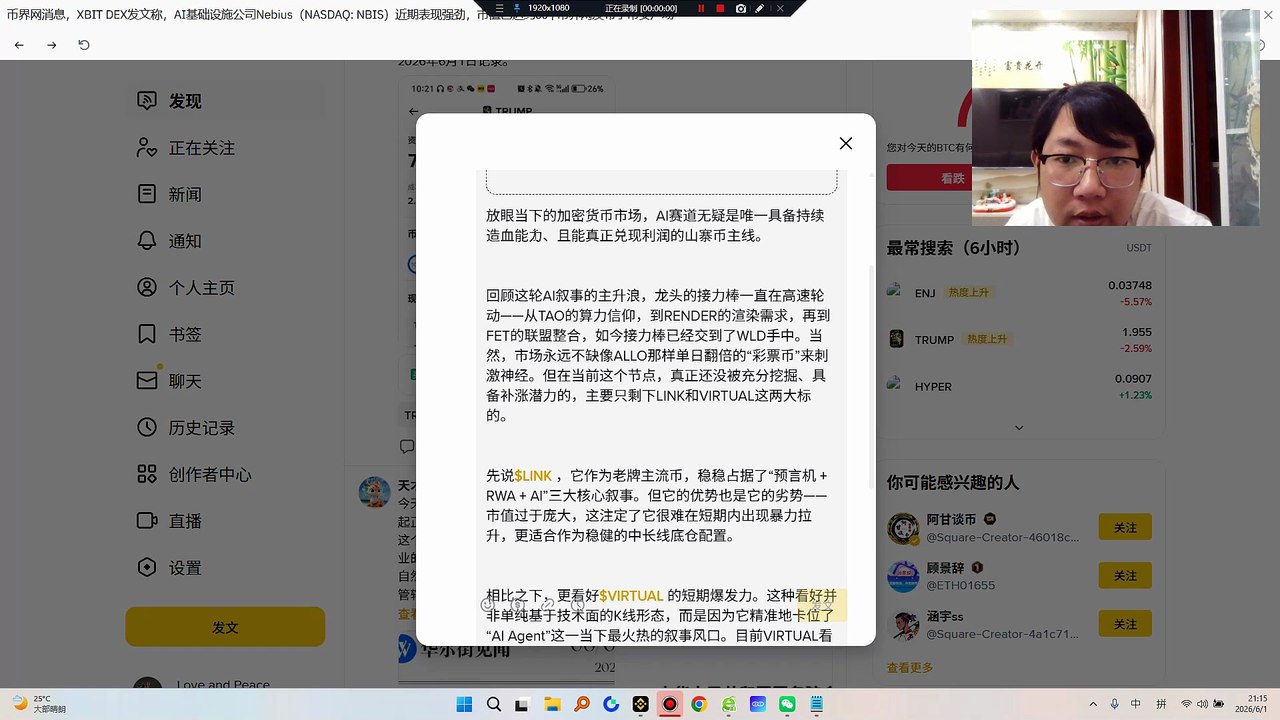Click the 通知 bell icon

point(147,241)
